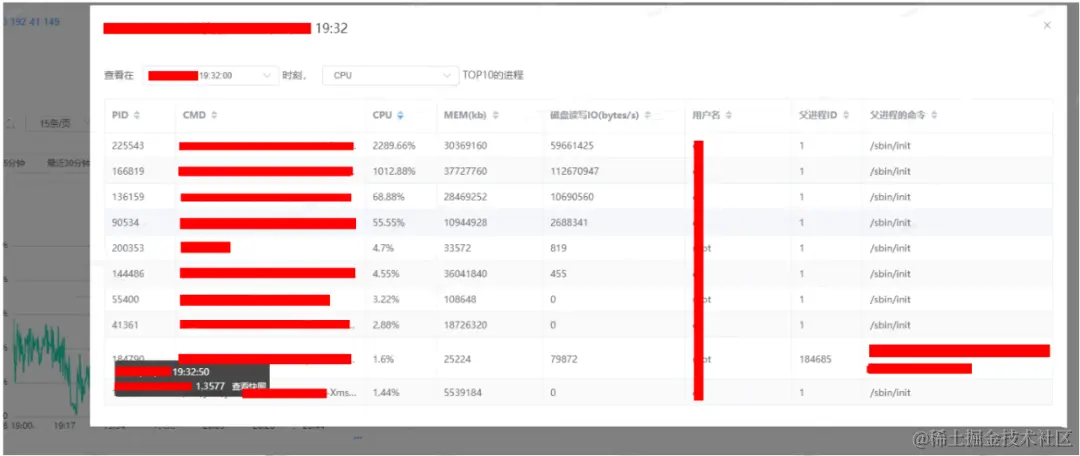Screen dimensions: 1080x456
Task: Click PID cell 136159
Action: tap(128, 197)
